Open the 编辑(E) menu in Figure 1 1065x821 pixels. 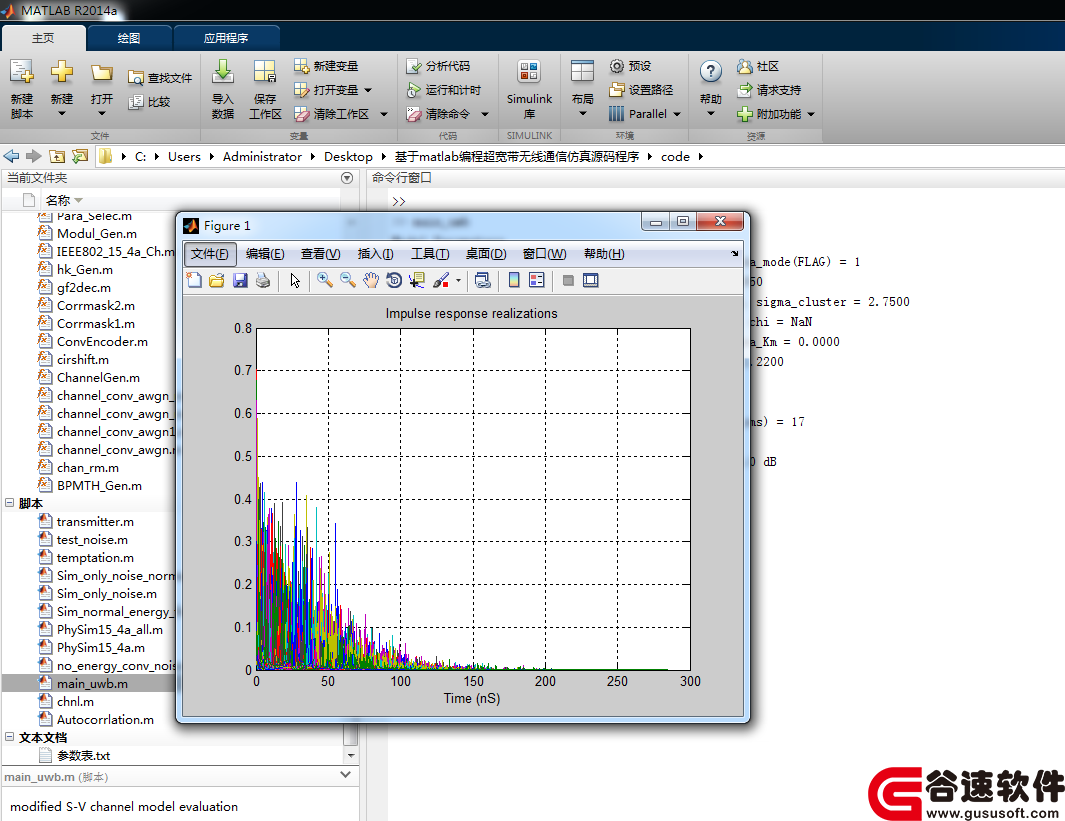click(x=265, y=254)
